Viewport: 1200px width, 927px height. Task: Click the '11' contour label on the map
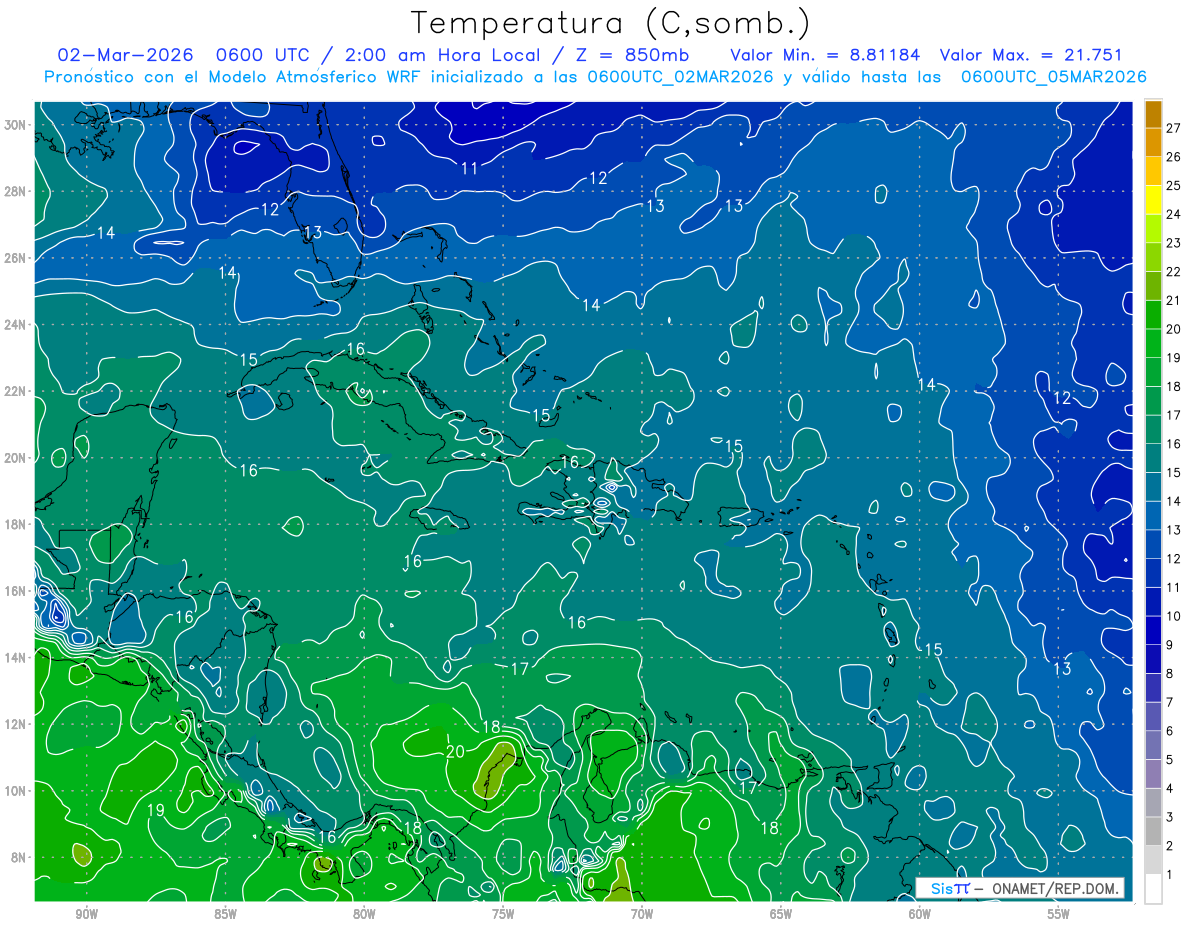point(470,168)
